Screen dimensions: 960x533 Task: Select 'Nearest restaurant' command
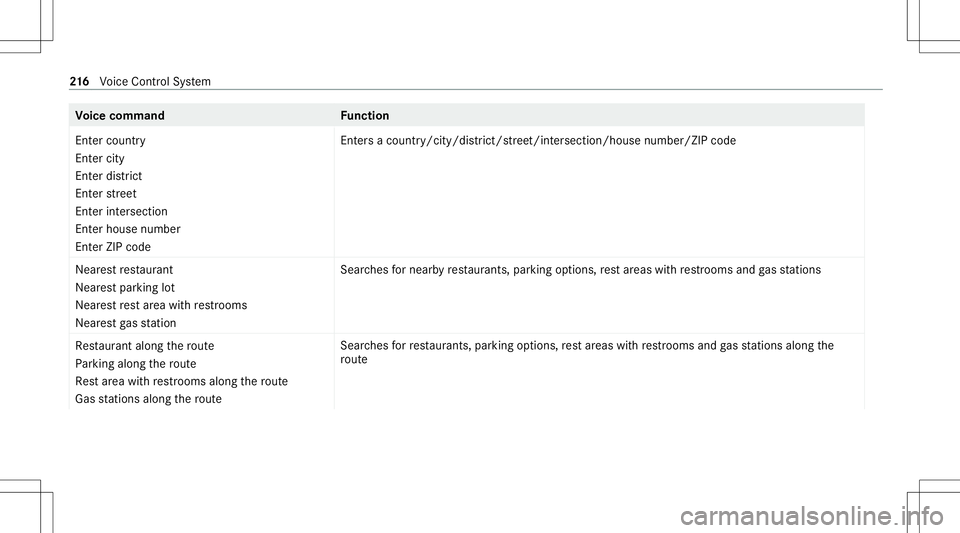point(124,270)
